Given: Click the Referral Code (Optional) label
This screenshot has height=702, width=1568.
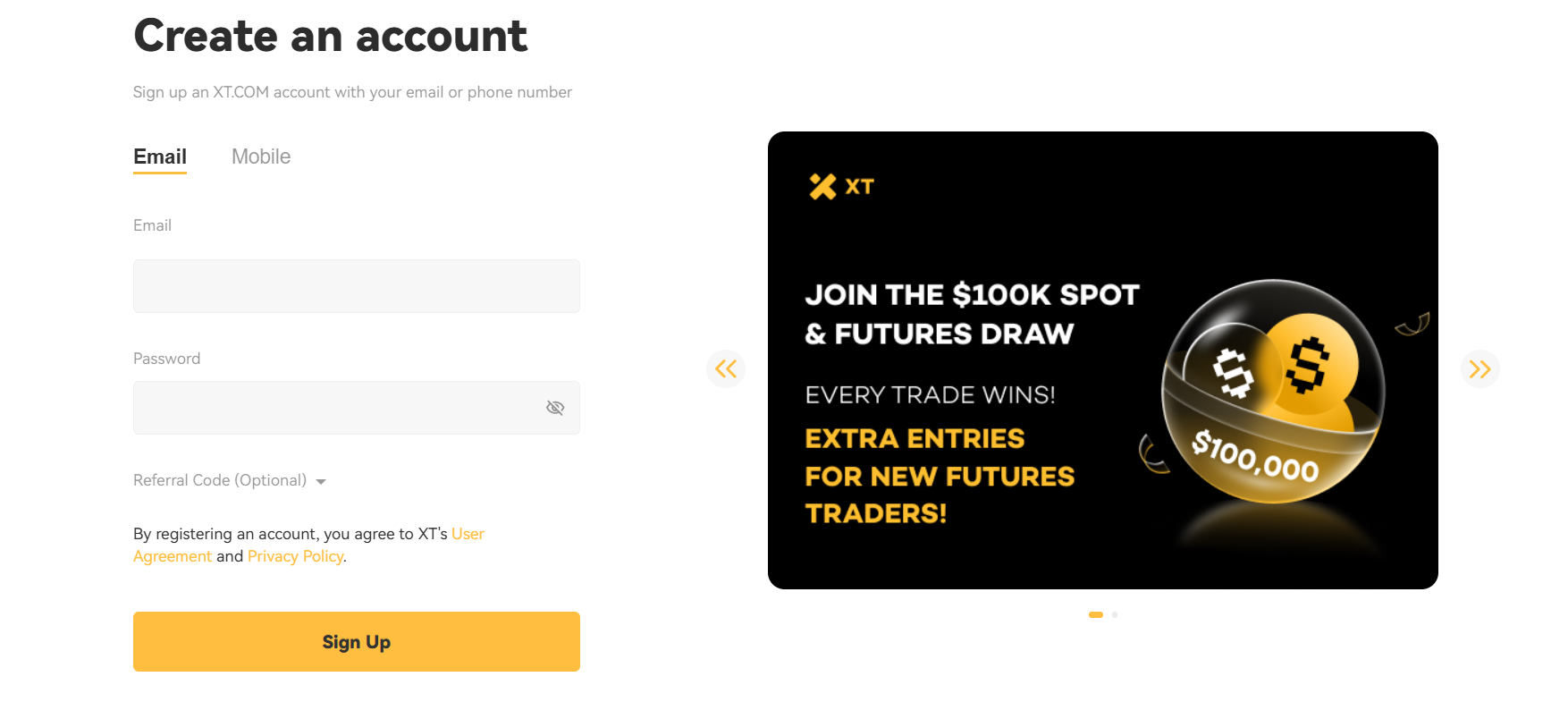Looking at the screenshot, I should [x=220, y=480].
